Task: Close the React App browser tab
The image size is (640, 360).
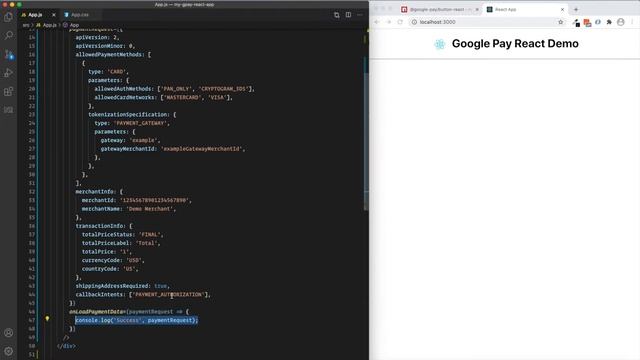Action: [x=562, y=9]
